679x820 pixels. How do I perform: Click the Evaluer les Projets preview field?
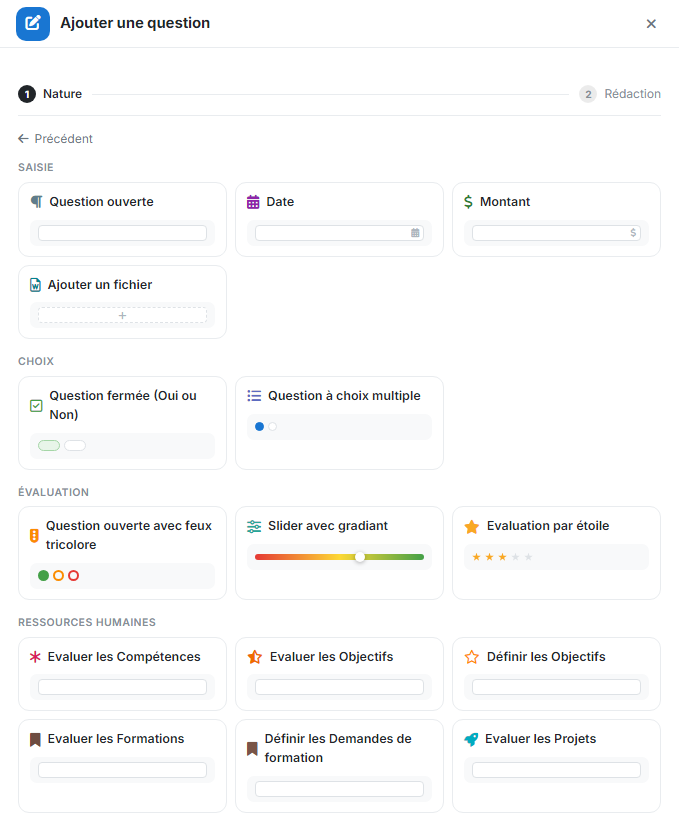click(x=557, y=770)
